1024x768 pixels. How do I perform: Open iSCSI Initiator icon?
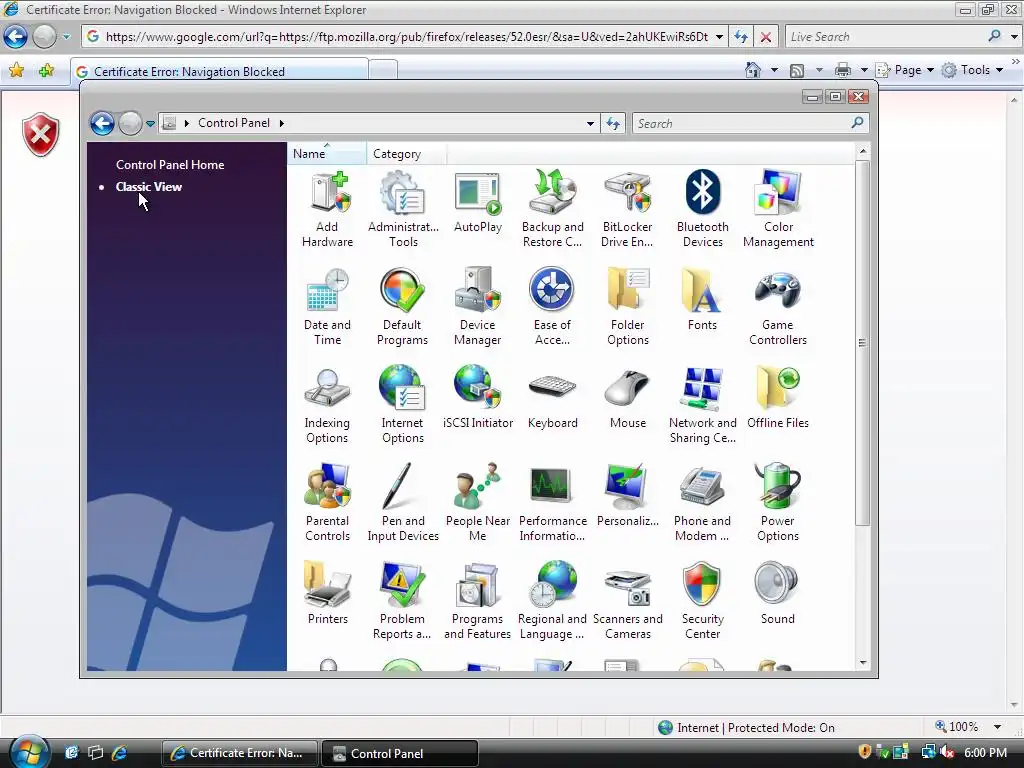click(478, 398)
